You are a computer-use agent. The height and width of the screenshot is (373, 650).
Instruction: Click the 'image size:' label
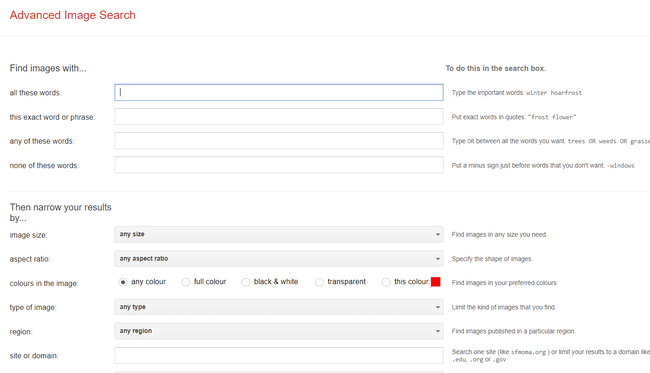[x=28, y=235]
